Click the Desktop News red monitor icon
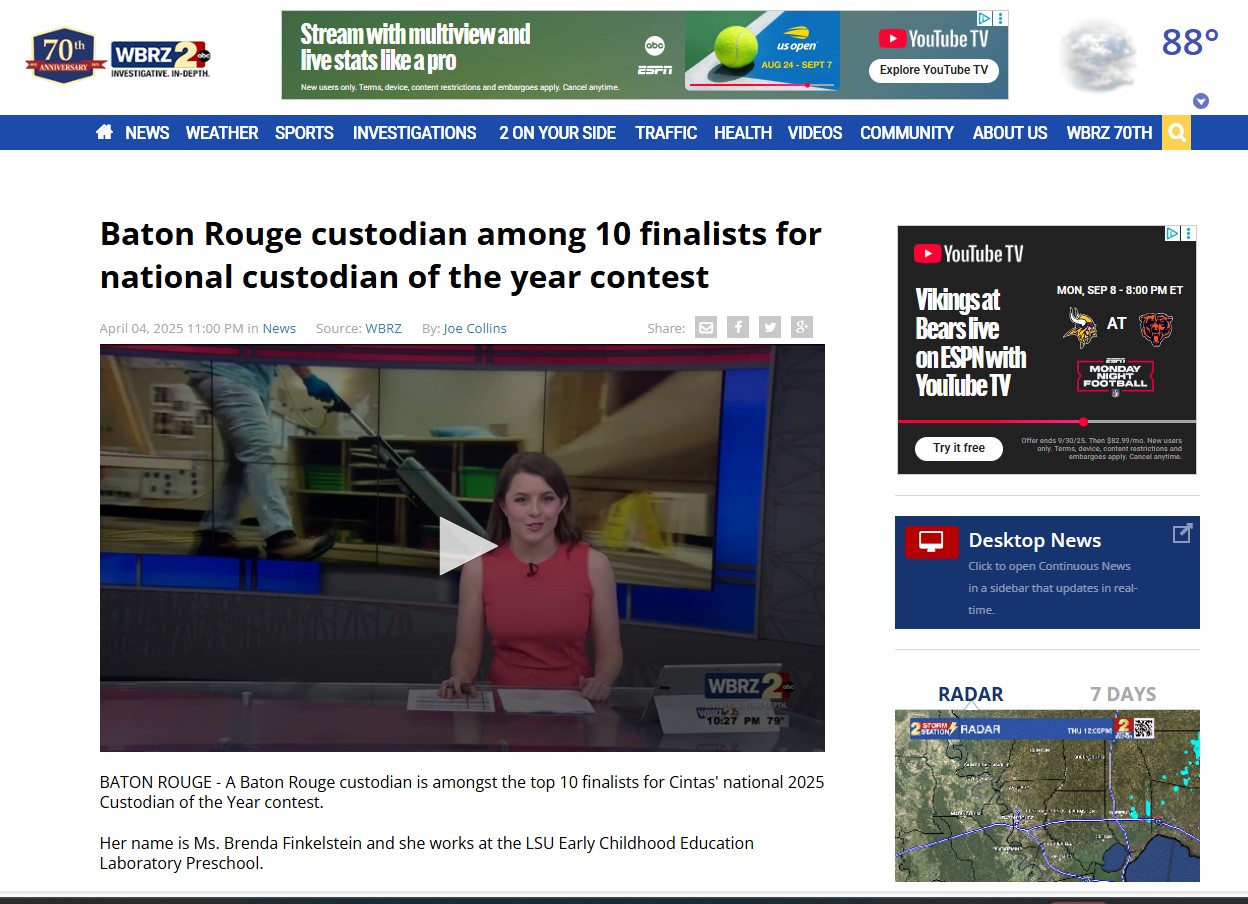 tap(931, 542)
